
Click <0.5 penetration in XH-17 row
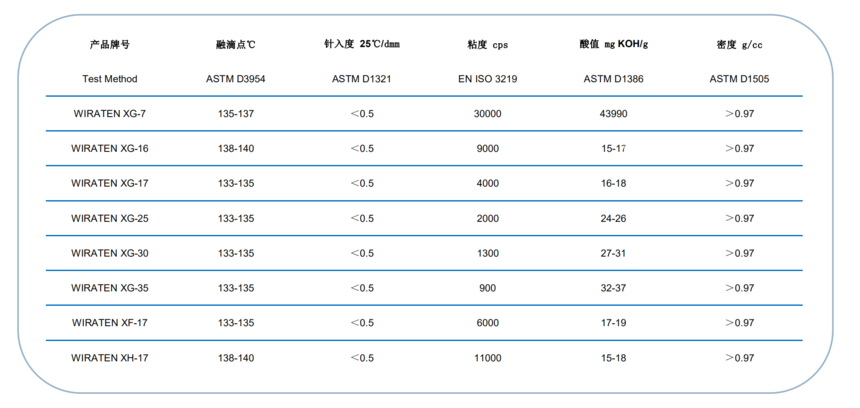coord(362,358)
